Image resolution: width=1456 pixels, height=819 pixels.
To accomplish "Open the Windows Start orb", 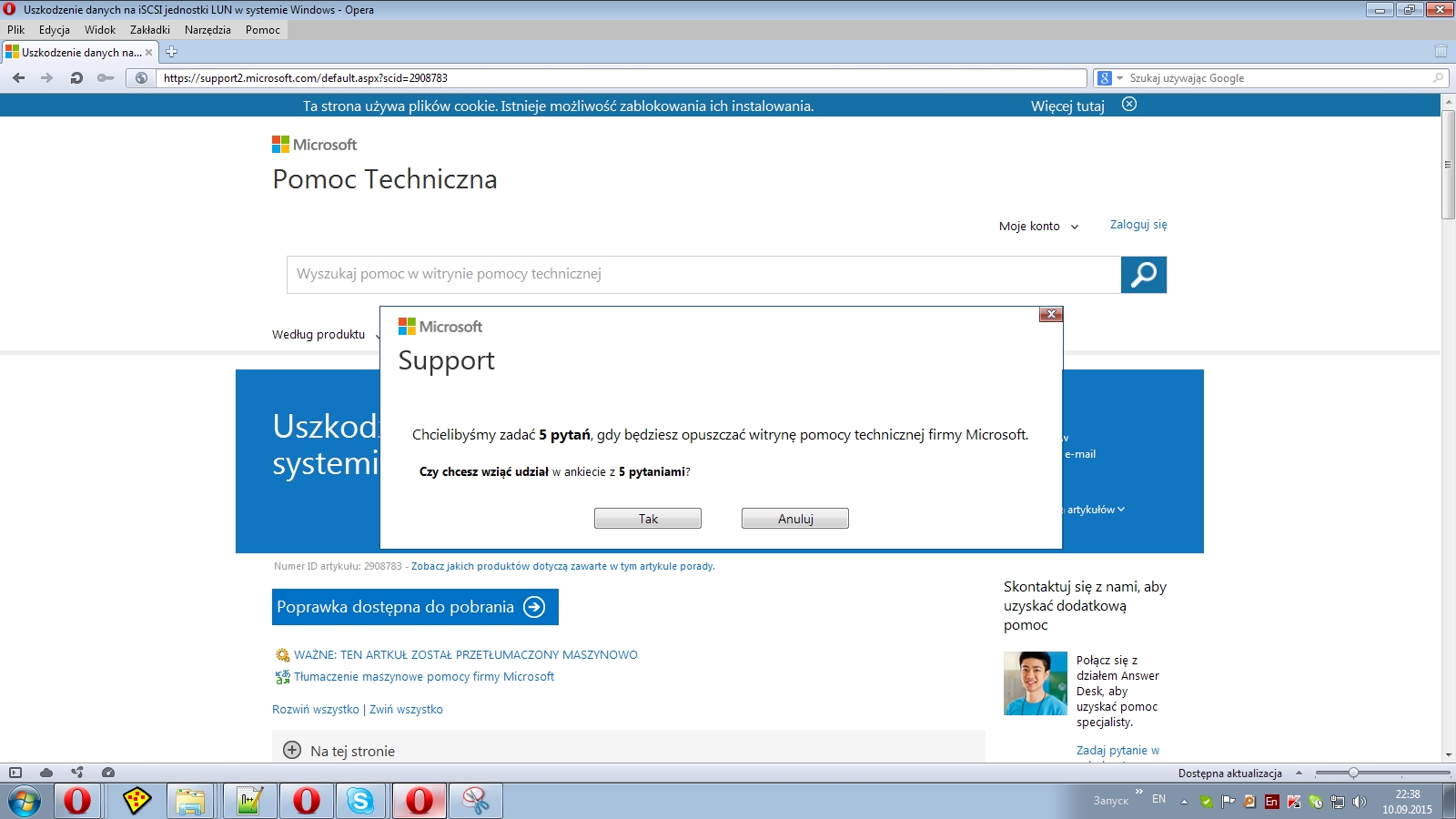I will click(x=25, y=802).
